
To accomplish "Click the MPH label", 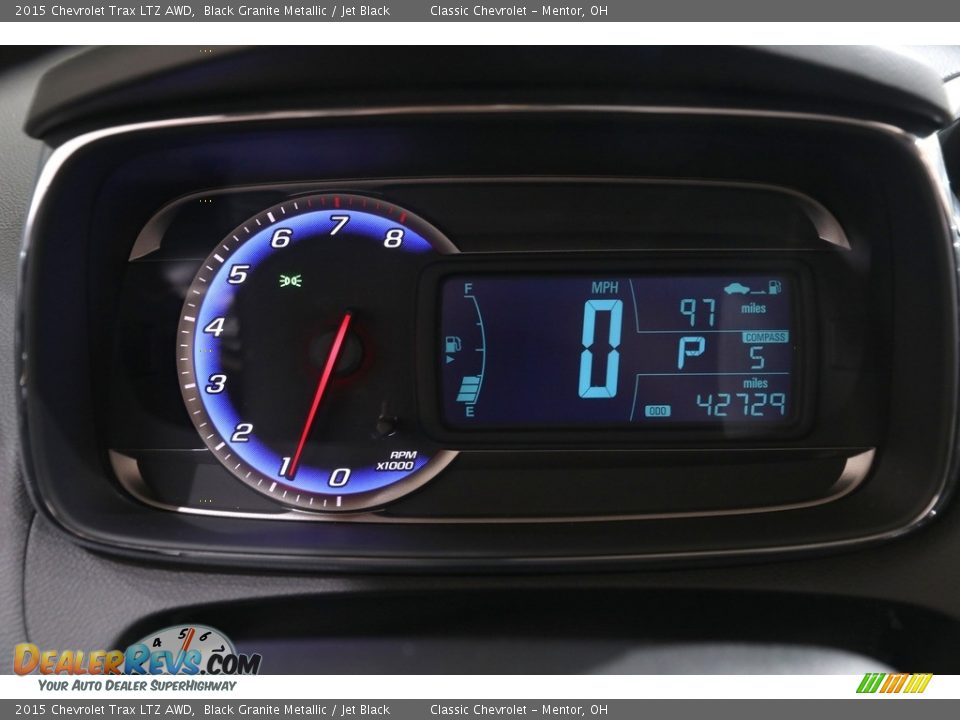I will coord(605,287).
